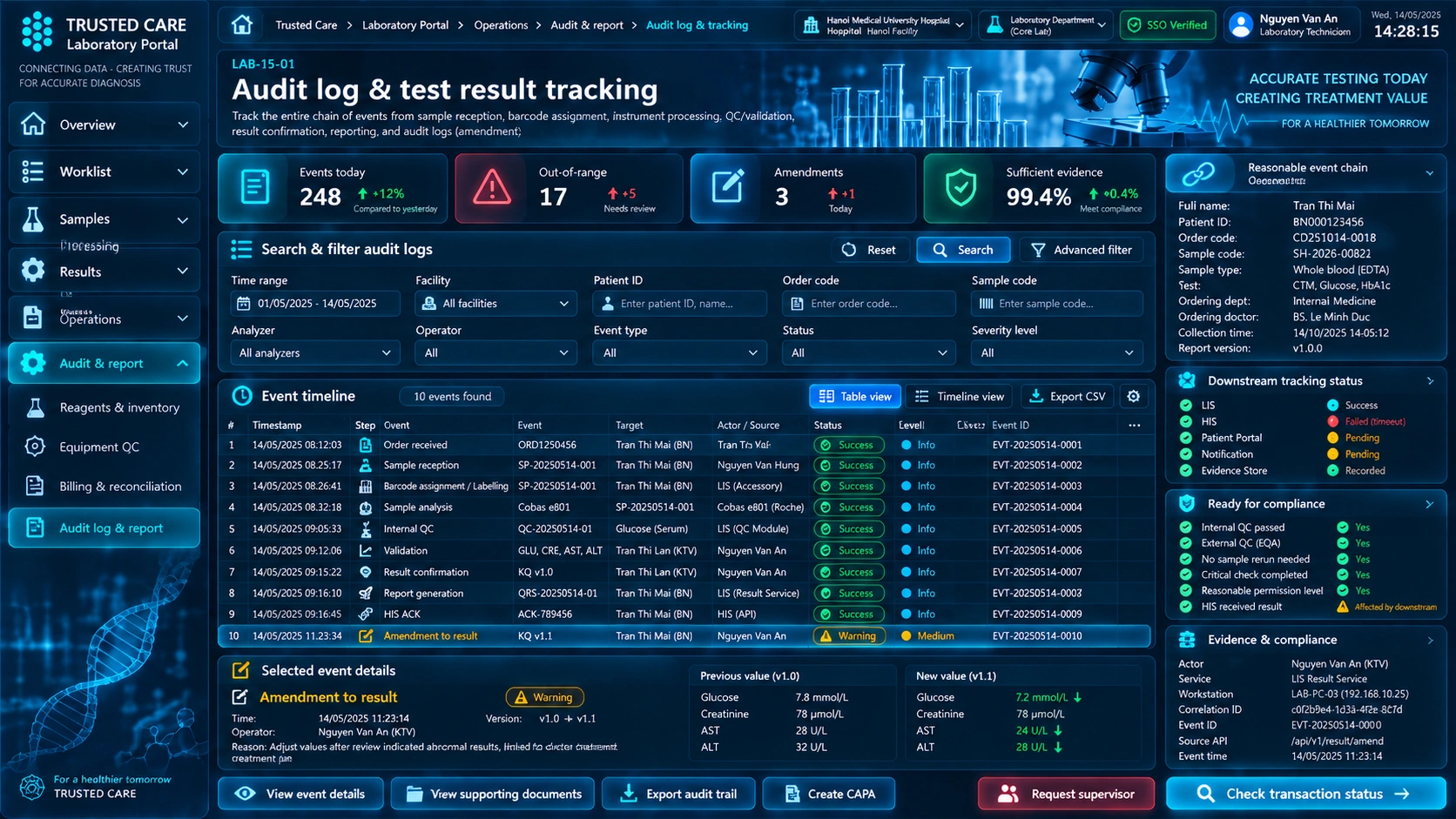
Task: Open the table column options ellipsis
Action: click(x=1134, y=425)
